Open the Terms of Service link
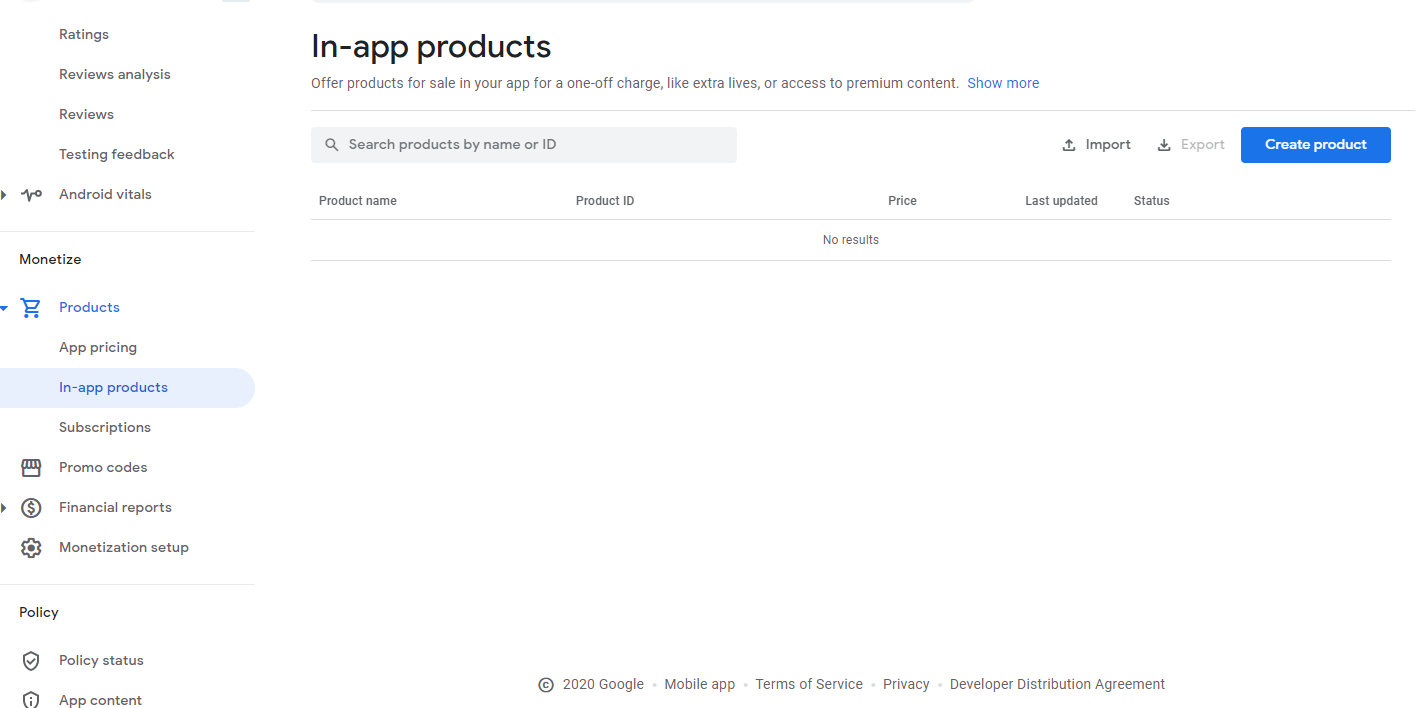 coord(809,685)
